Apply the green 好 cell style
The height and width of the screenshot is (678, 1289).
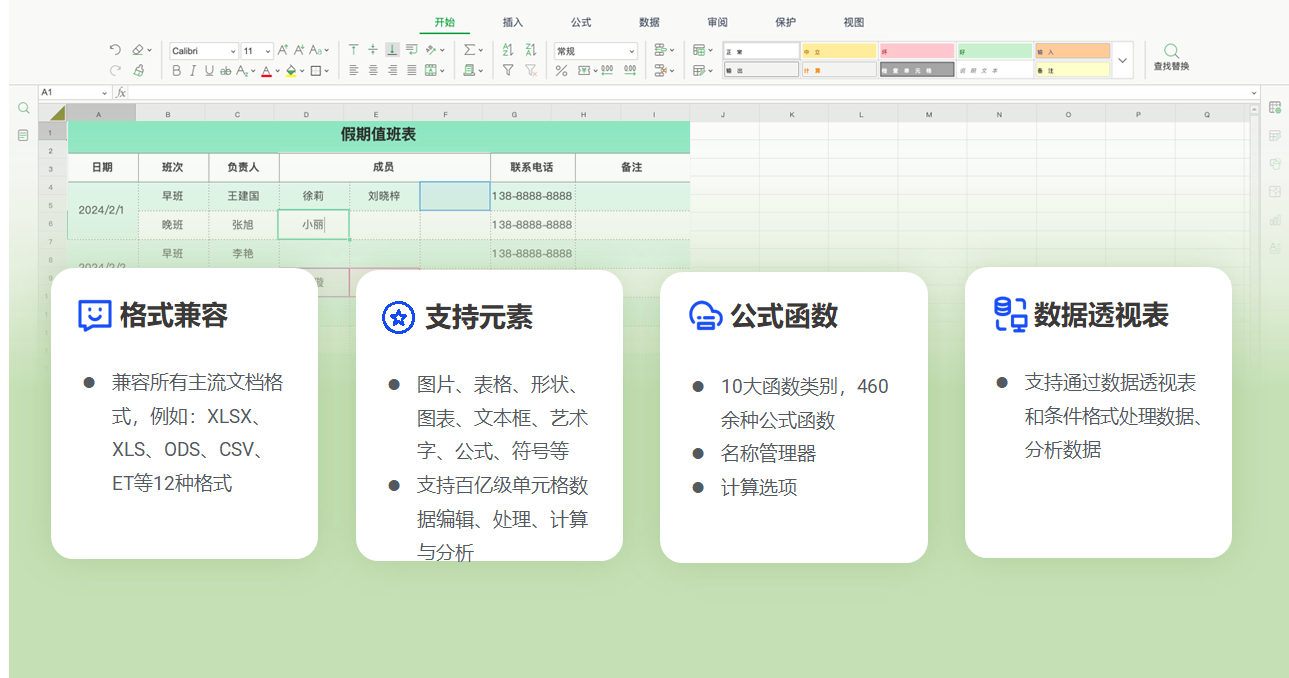(x=995, y=51)
